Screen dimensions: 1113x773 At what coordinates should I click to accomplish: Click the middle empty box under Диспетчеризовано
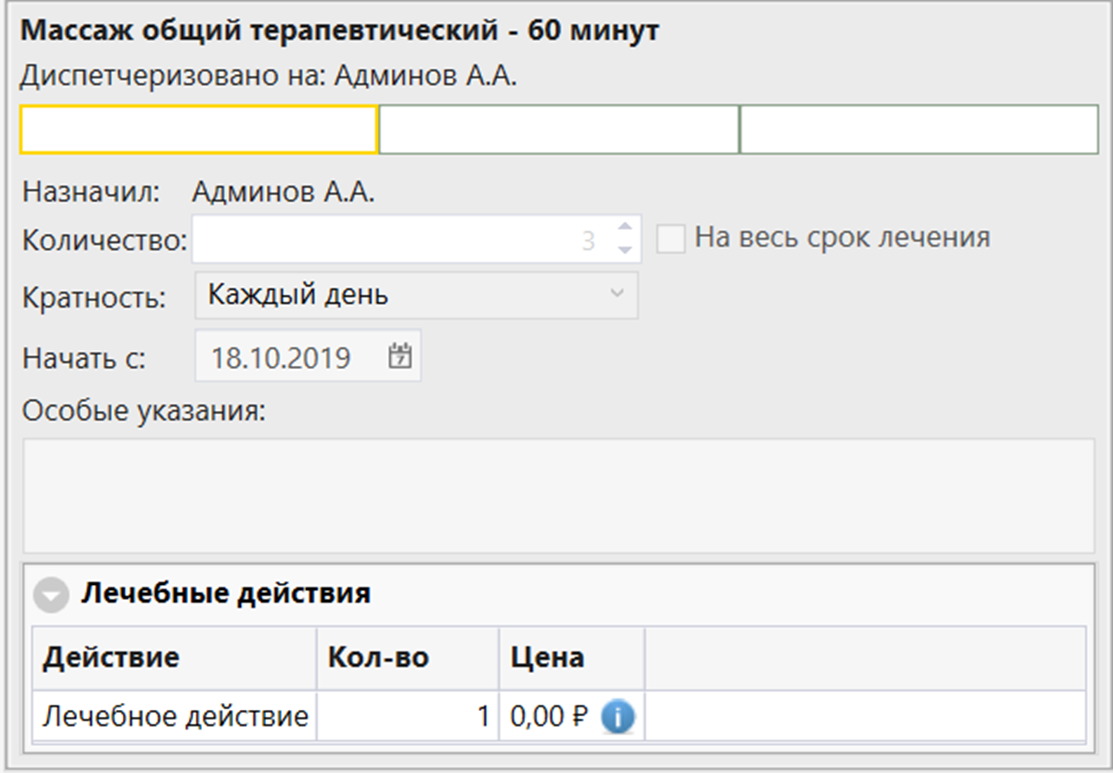click(558, 130)
